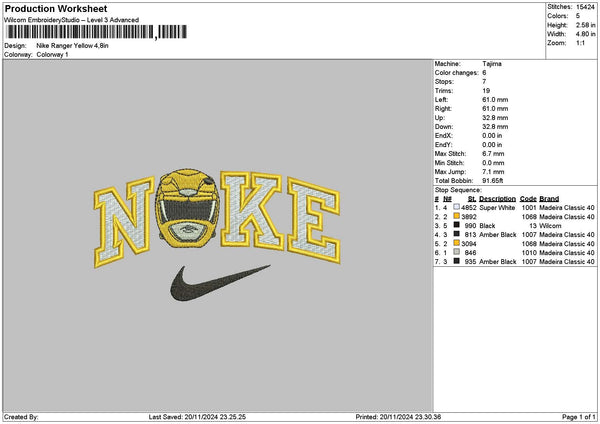Click the yellow swatch beside 3892
Screen dimensions: 600x424
tap(457, 216)
